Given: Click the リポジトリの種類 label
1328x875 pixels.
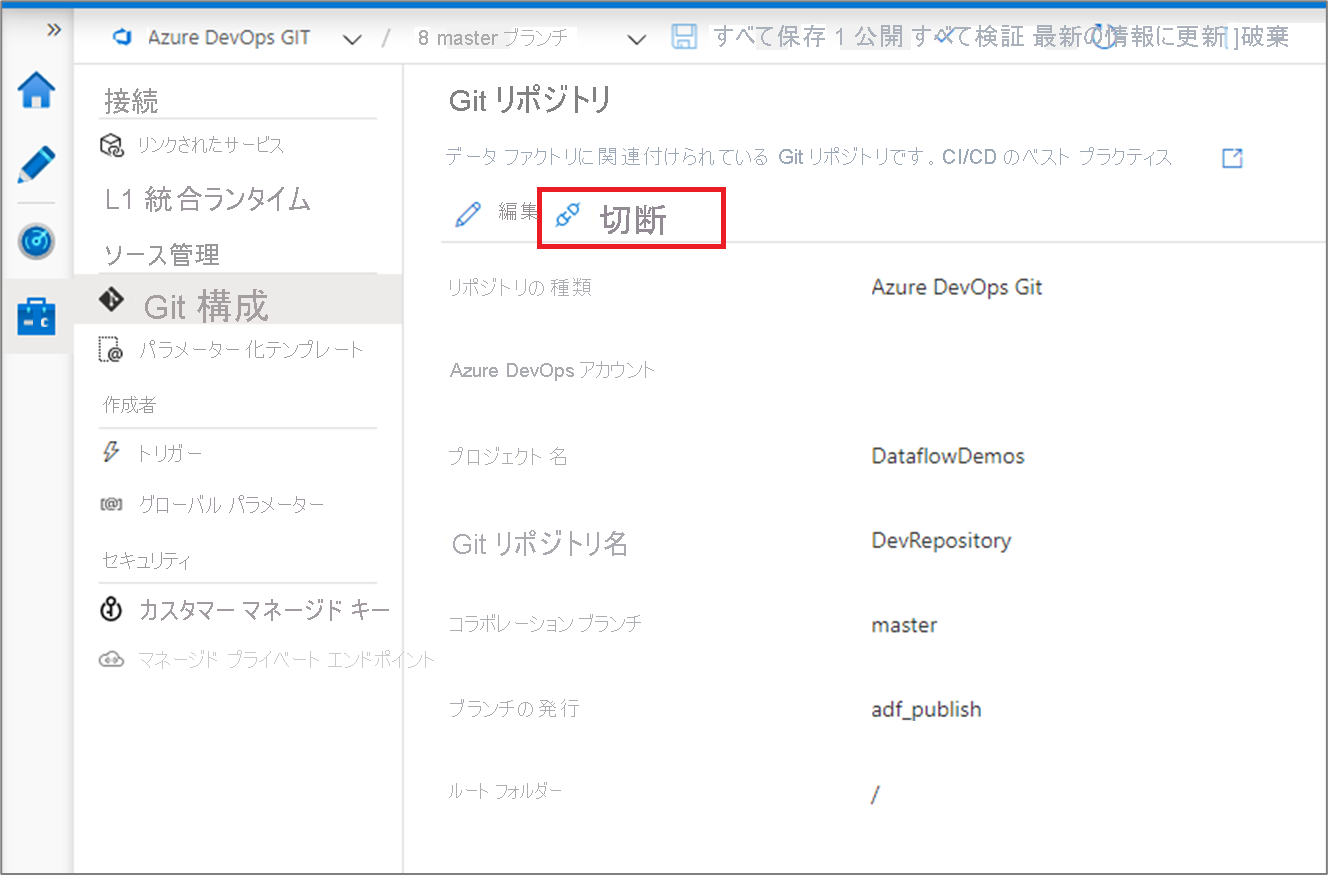Looking at the screenshot, I should [x=519, y=288].
